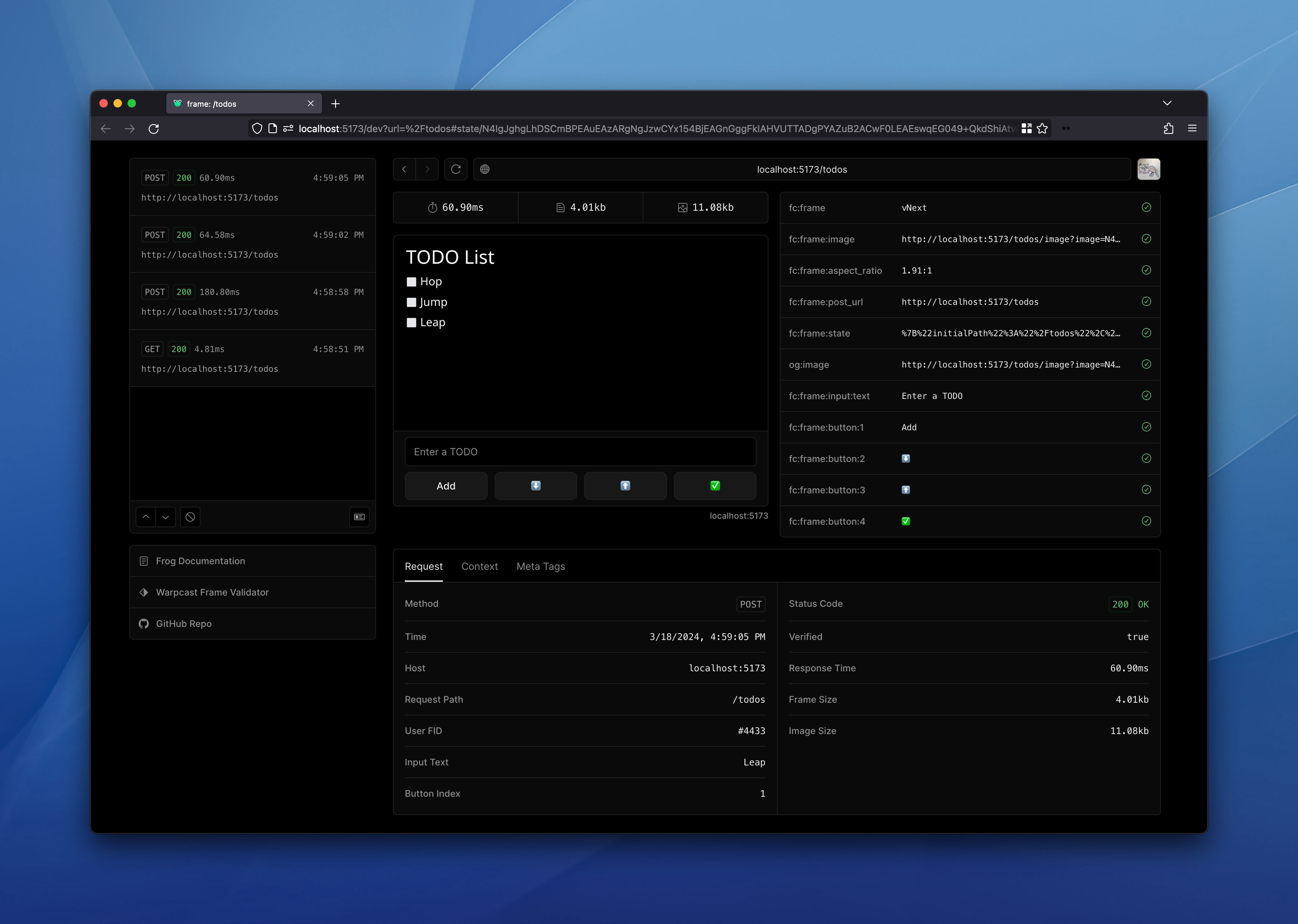
Task: Open tab list chevron in browser titlebar
Action: click(1167, 103)
